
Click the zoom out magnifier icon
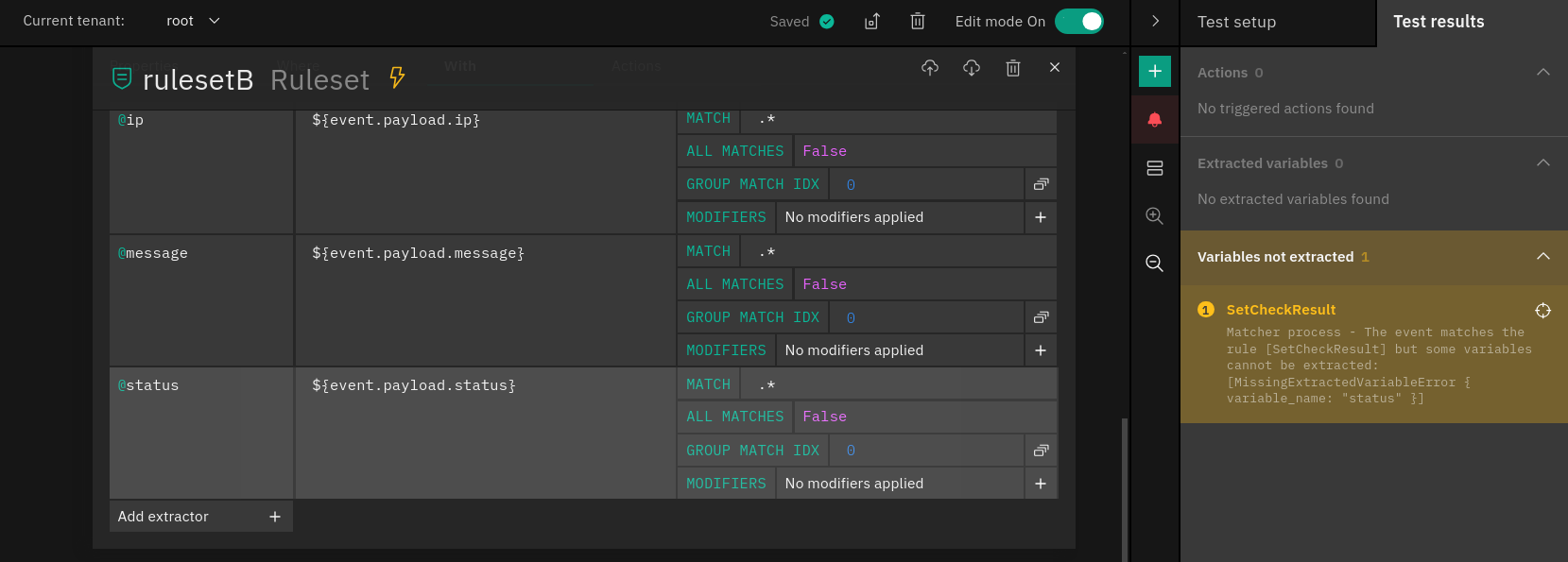(1154, 263)
